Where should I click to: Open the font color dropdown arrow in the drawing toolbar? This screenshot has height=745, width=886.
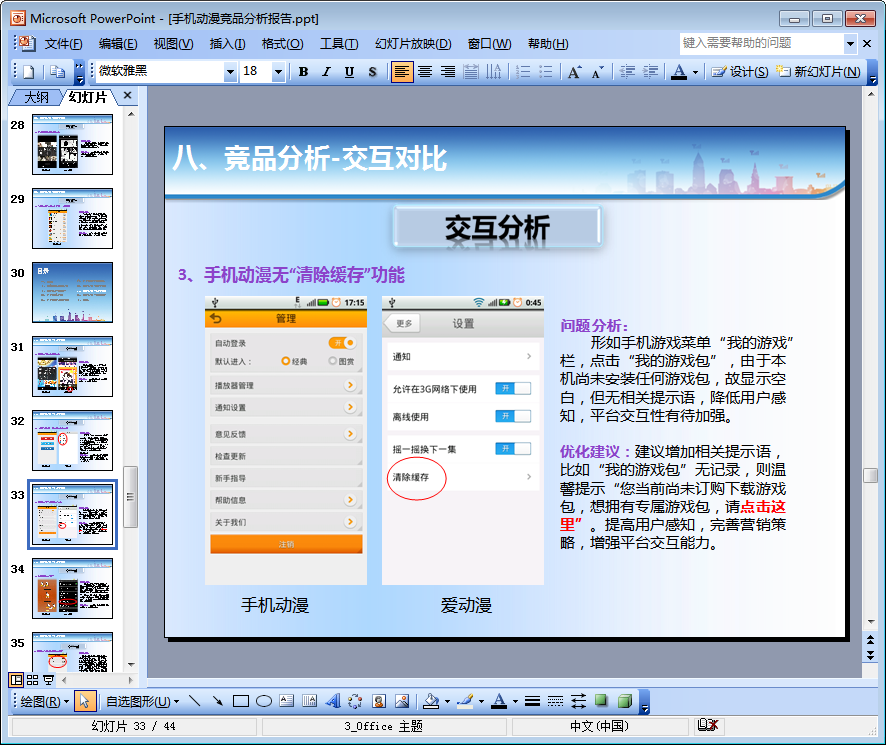(514, 701)
